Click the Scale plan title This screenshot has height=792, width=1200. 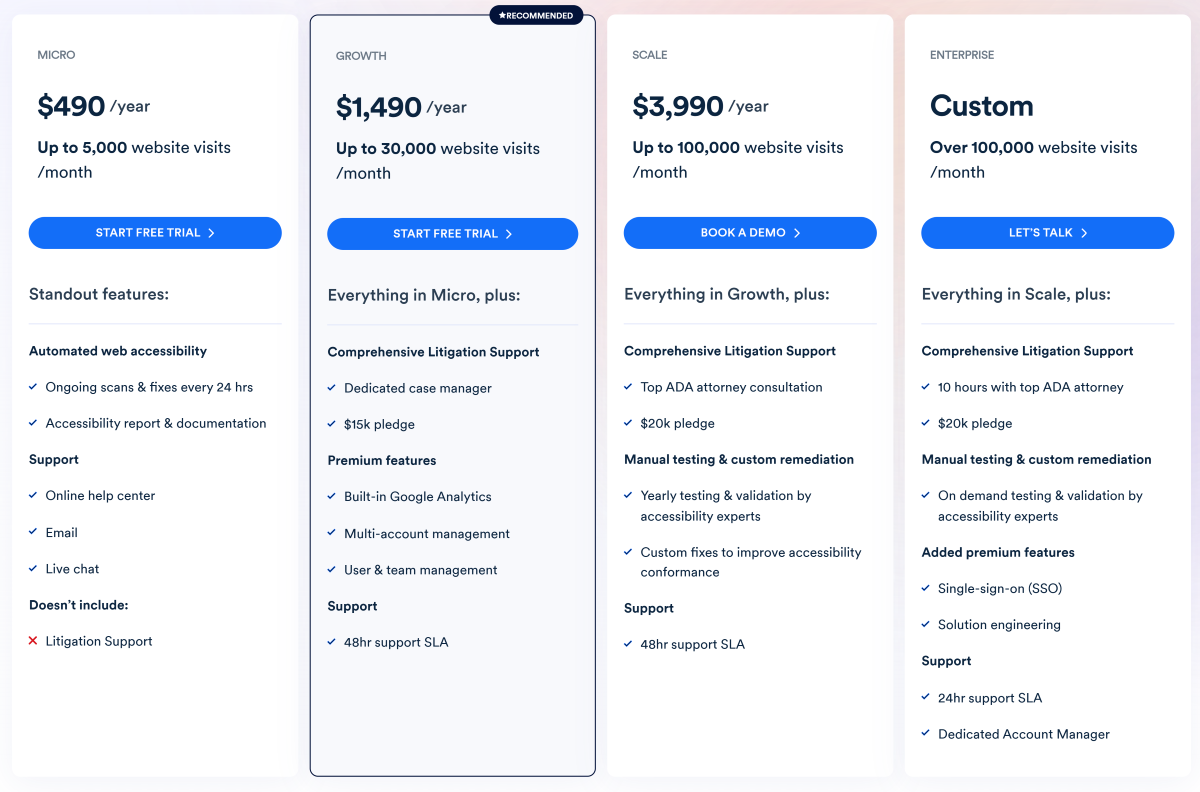click(650, 55)
